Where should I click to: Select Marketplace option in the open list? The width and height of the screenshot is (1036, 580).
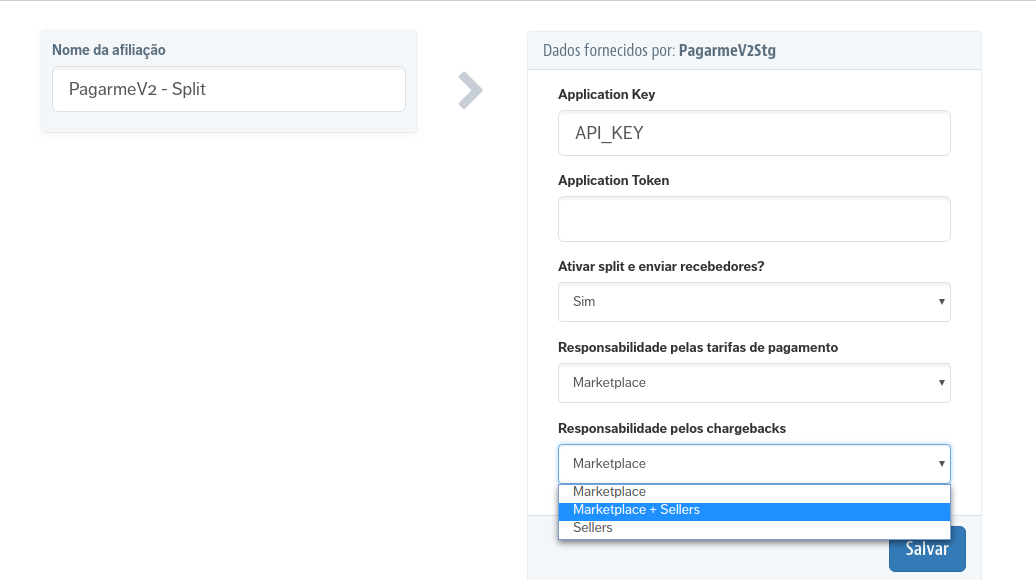tap(609, 492)
